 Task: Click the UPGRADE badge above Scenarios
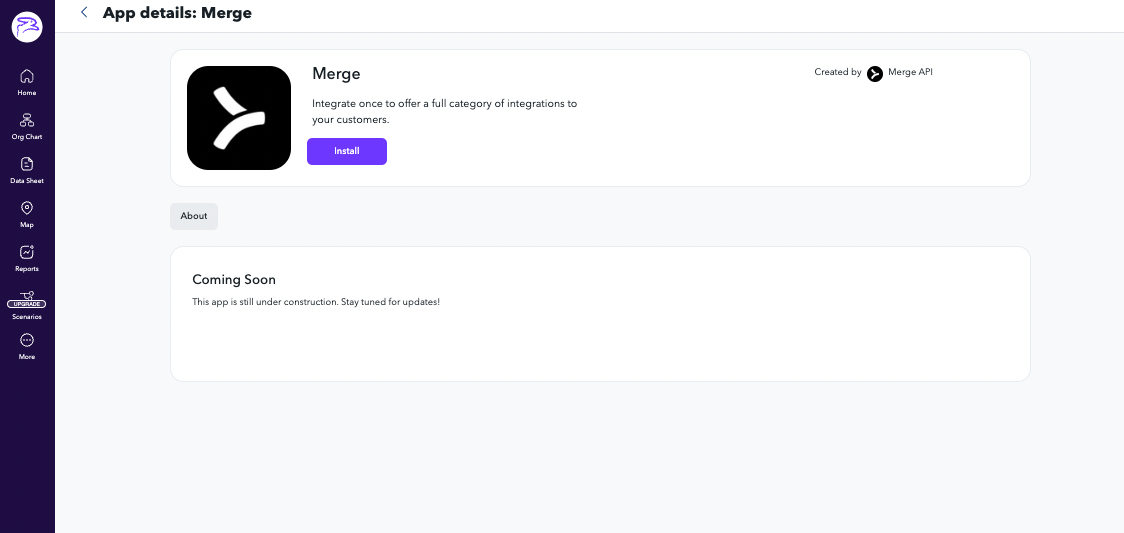tap(27, 304)
